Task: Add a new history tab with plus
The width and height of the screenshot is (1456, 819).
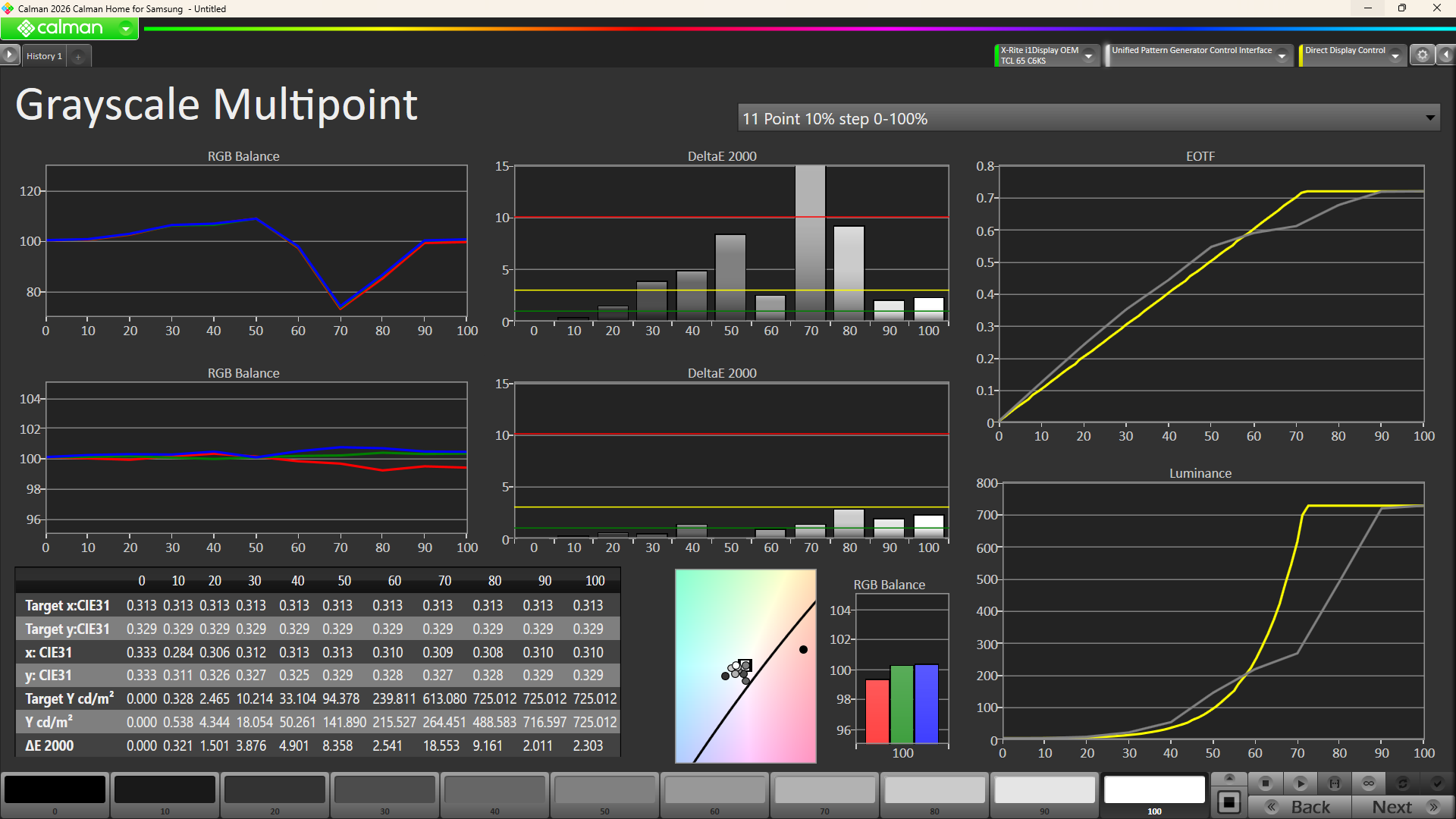Action: point(78,57)
